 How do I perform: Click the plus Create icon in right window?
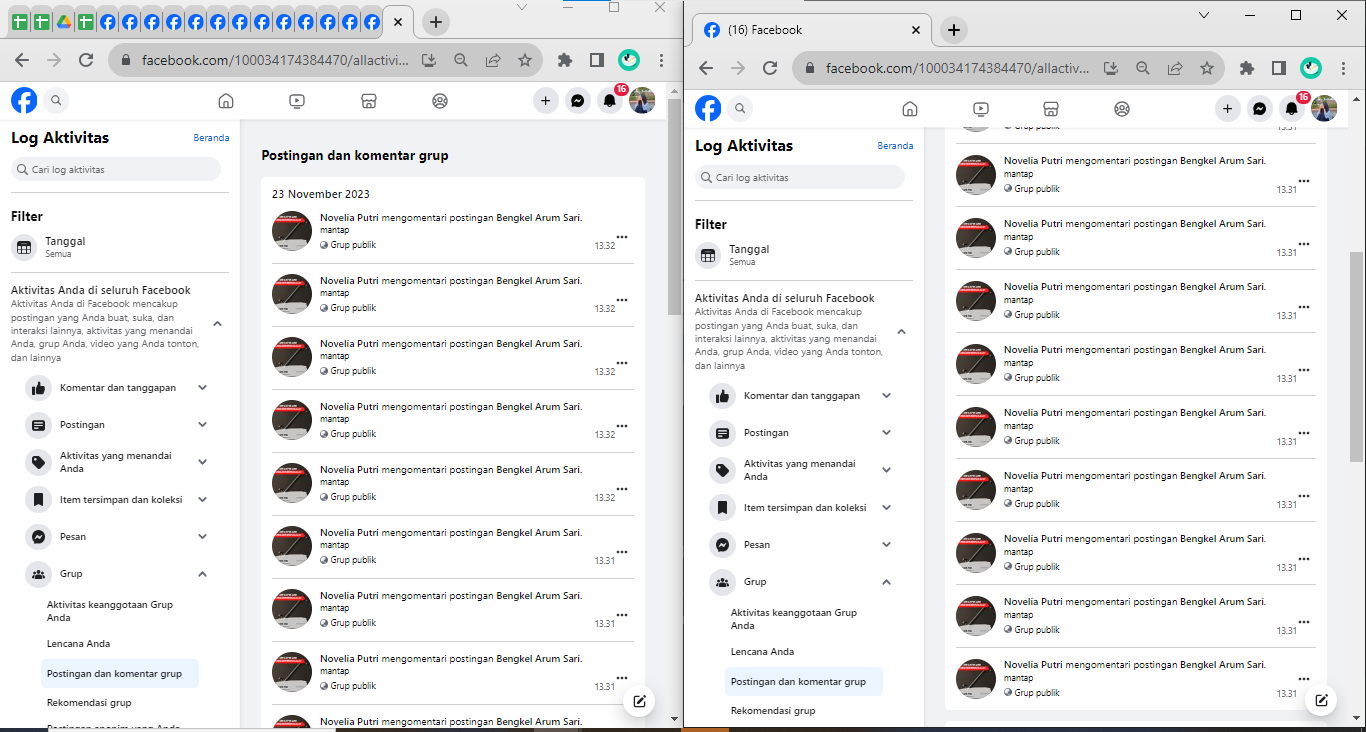(1228, 108)
